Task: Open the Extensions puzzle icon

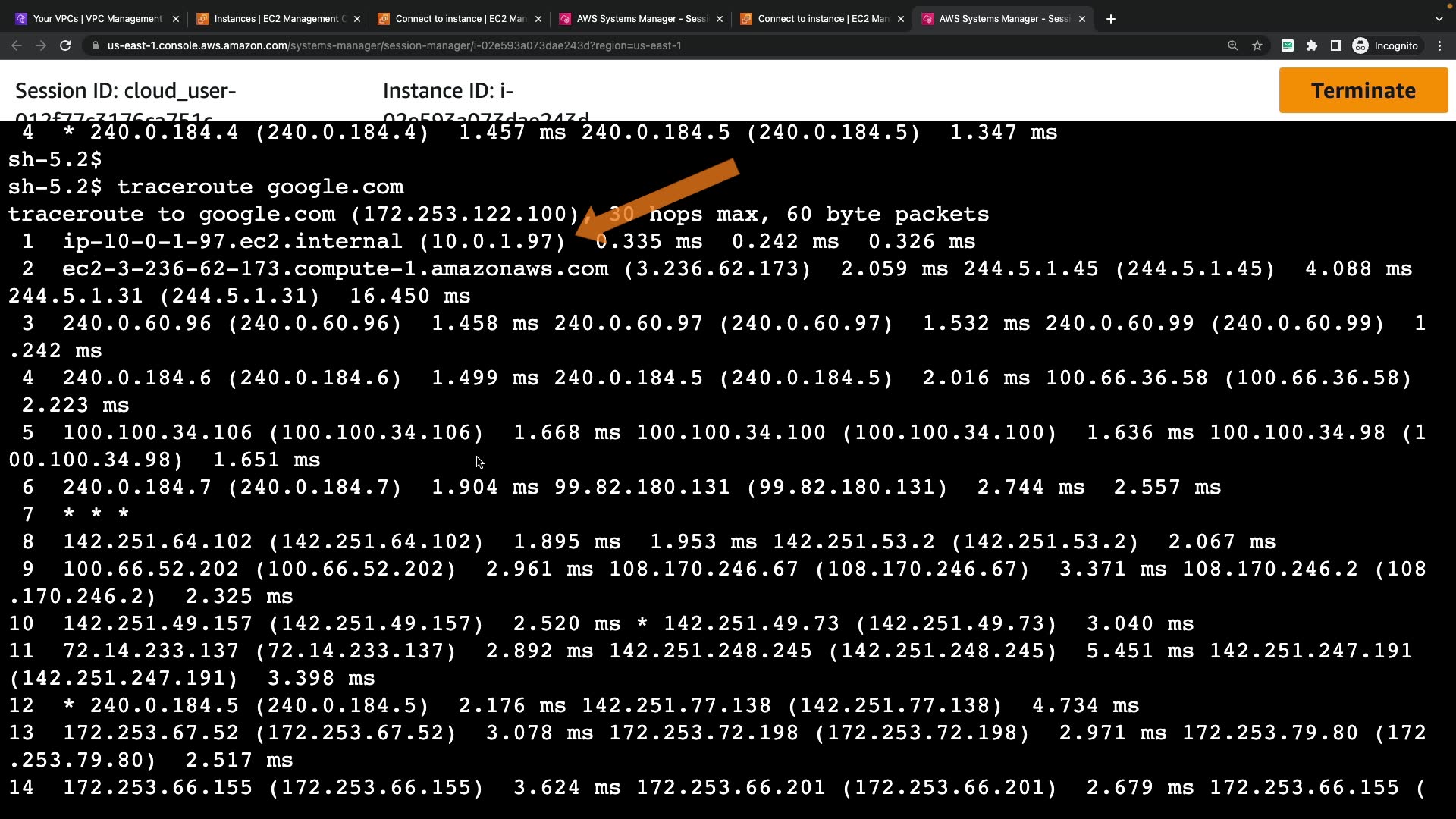Action: 1312,45
